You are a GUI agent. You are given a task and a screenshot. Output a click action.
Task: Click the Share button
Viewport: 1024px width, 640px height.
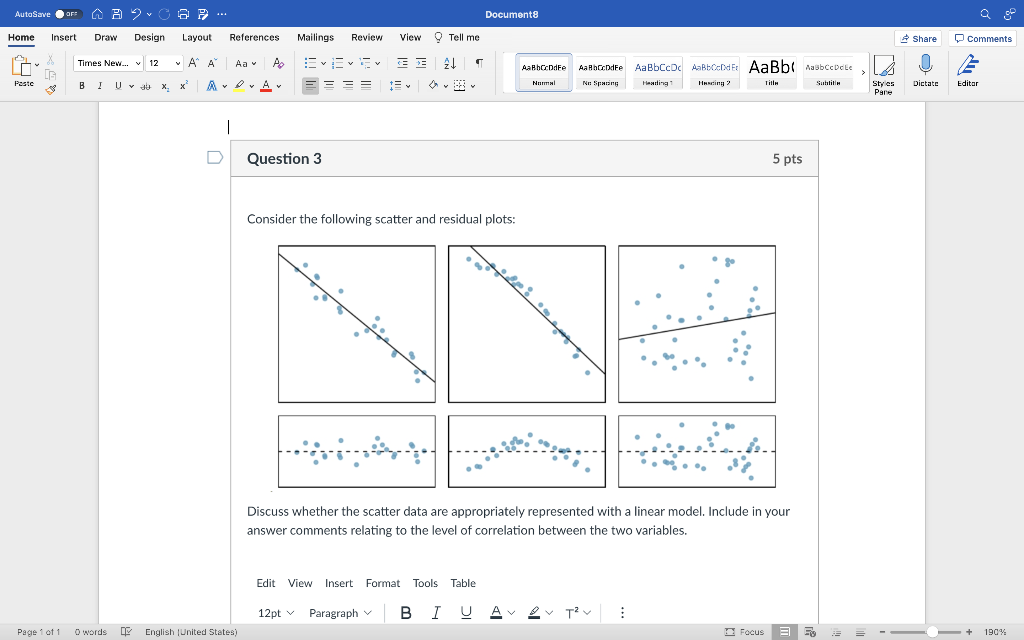tap(916, 37)
